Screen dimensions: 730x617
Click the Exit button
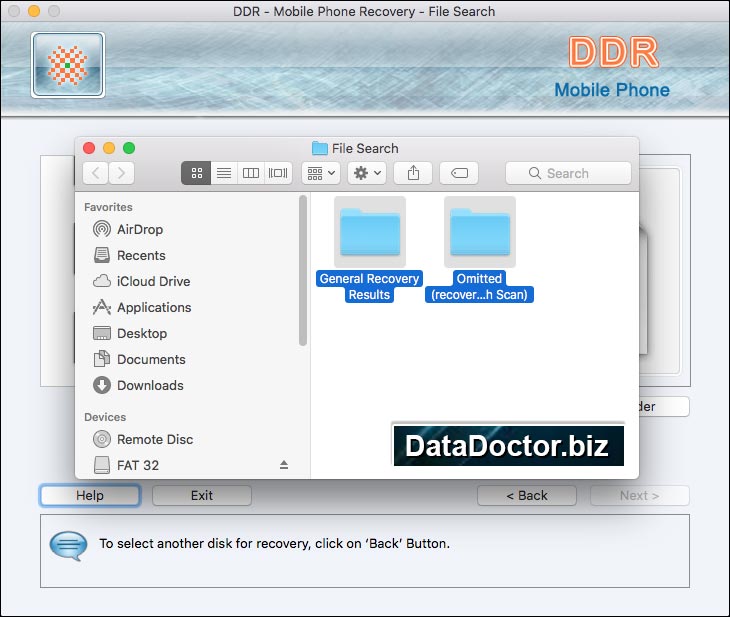coord(202,495)
